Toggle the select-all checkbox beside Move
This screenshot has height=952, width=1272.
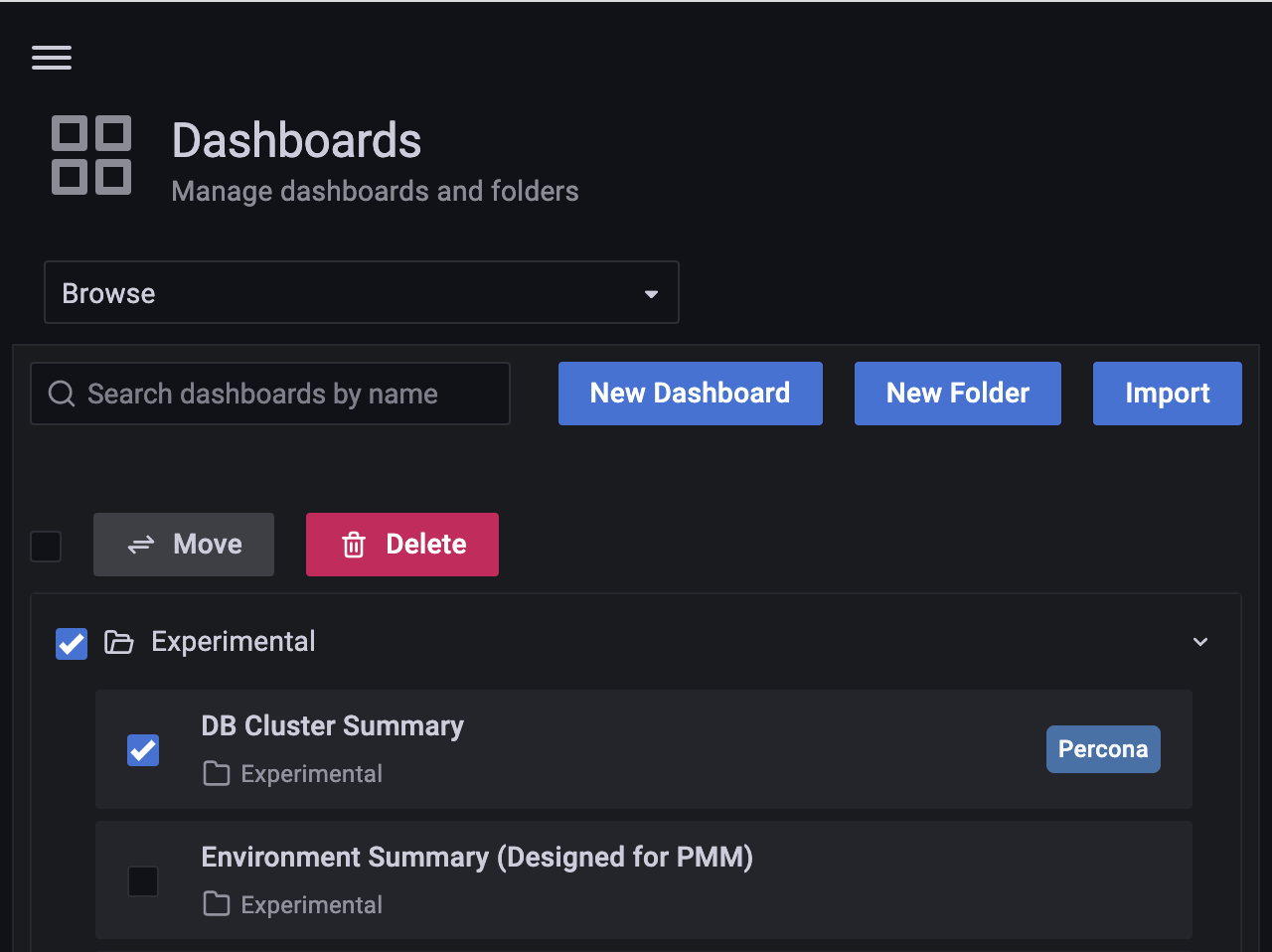(46, 546)
